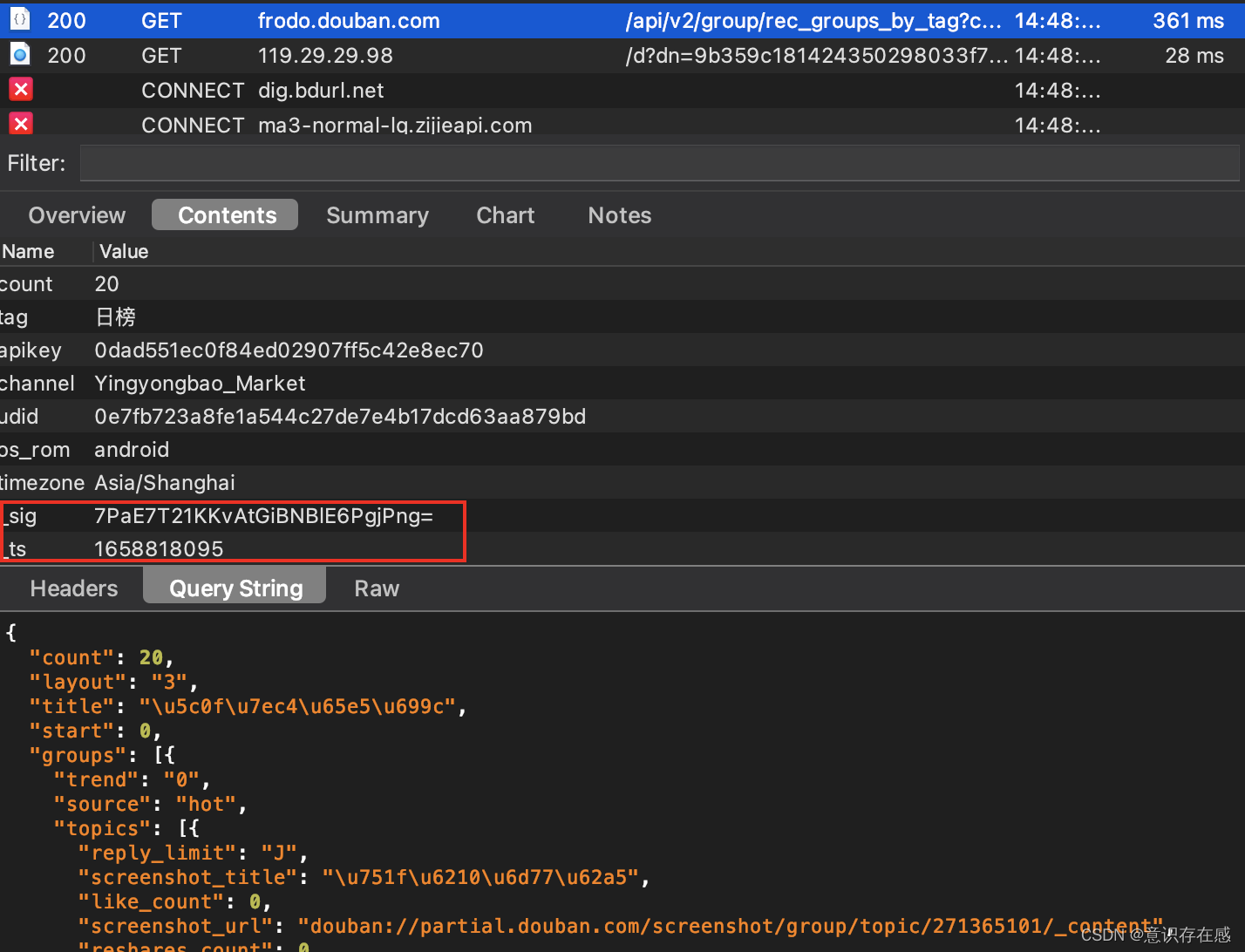Select the 119.29.29.98 host entry
Viewport: 1245px width, 952px height.
325,55
